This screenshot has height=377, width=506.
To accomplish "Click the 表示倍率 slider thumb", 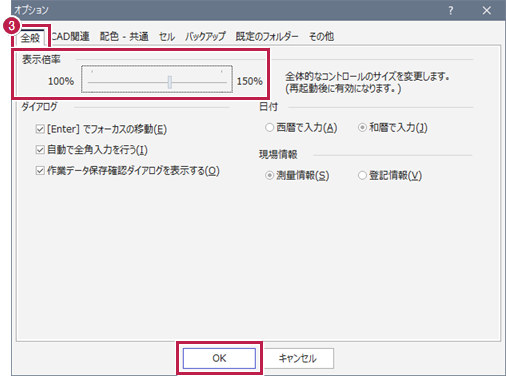I will 170,82.
